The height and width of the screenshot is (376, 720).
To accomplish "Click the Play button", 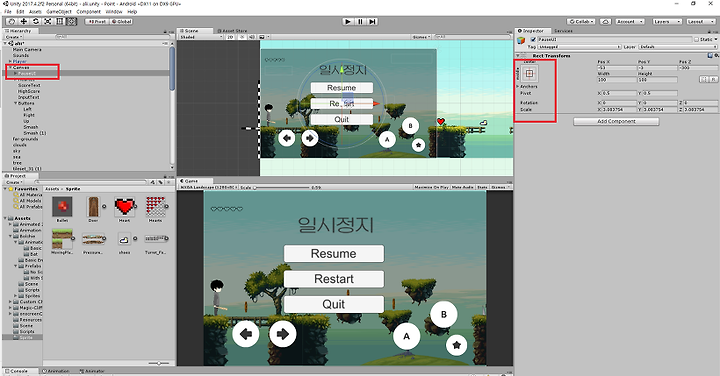I will [348, 22].
